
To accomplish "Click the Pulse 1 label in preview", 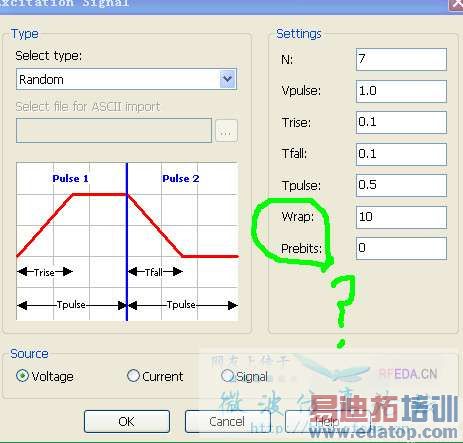I will [x=71, y=178].
